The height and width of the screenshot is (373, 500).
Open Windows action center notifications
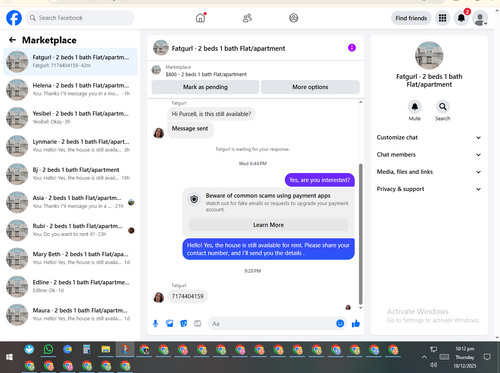487,357
